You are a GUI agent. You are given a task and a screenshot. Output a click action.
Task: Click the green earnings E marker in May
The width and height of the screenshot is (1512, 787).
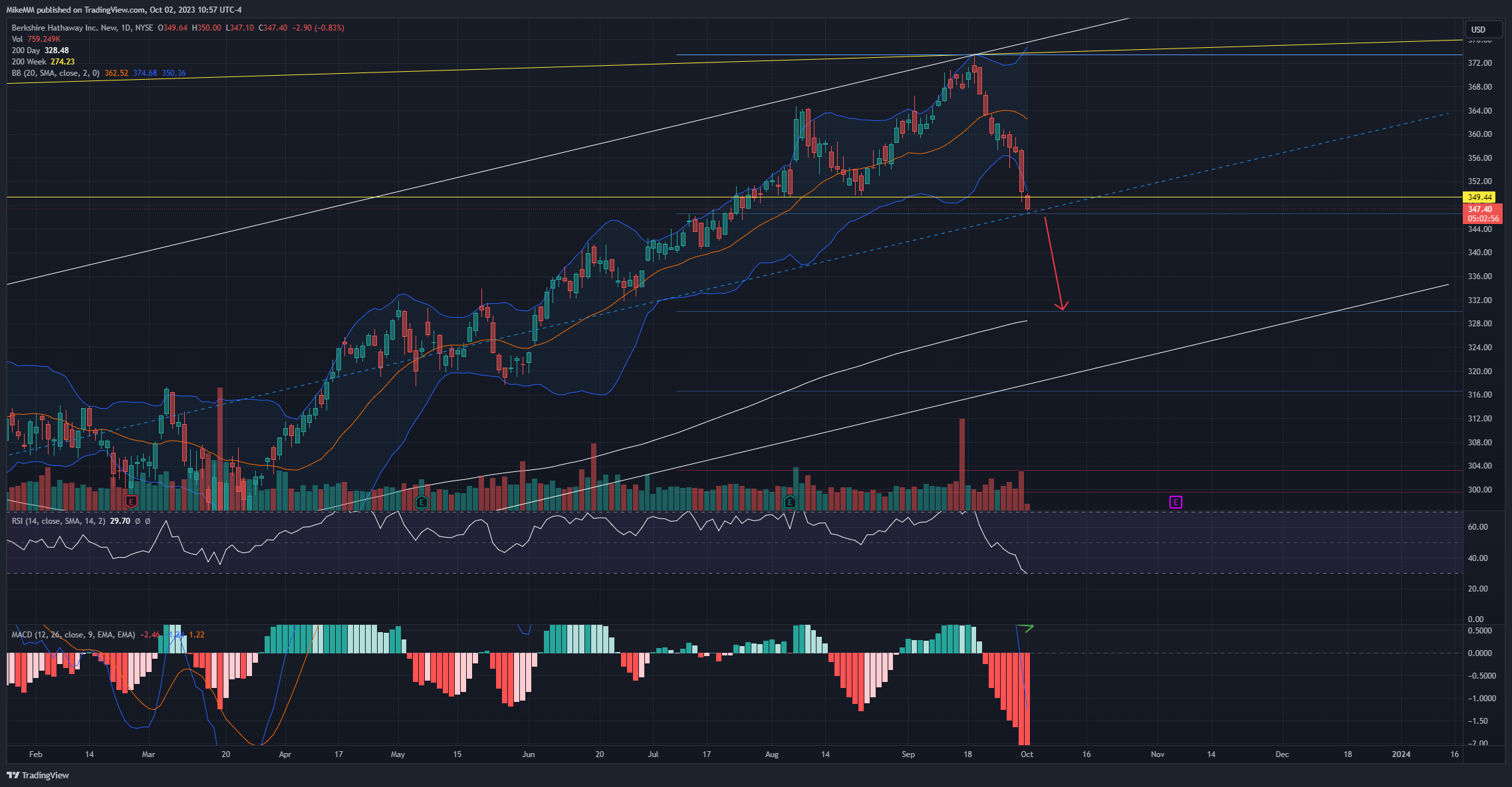(x=422, y=502)
